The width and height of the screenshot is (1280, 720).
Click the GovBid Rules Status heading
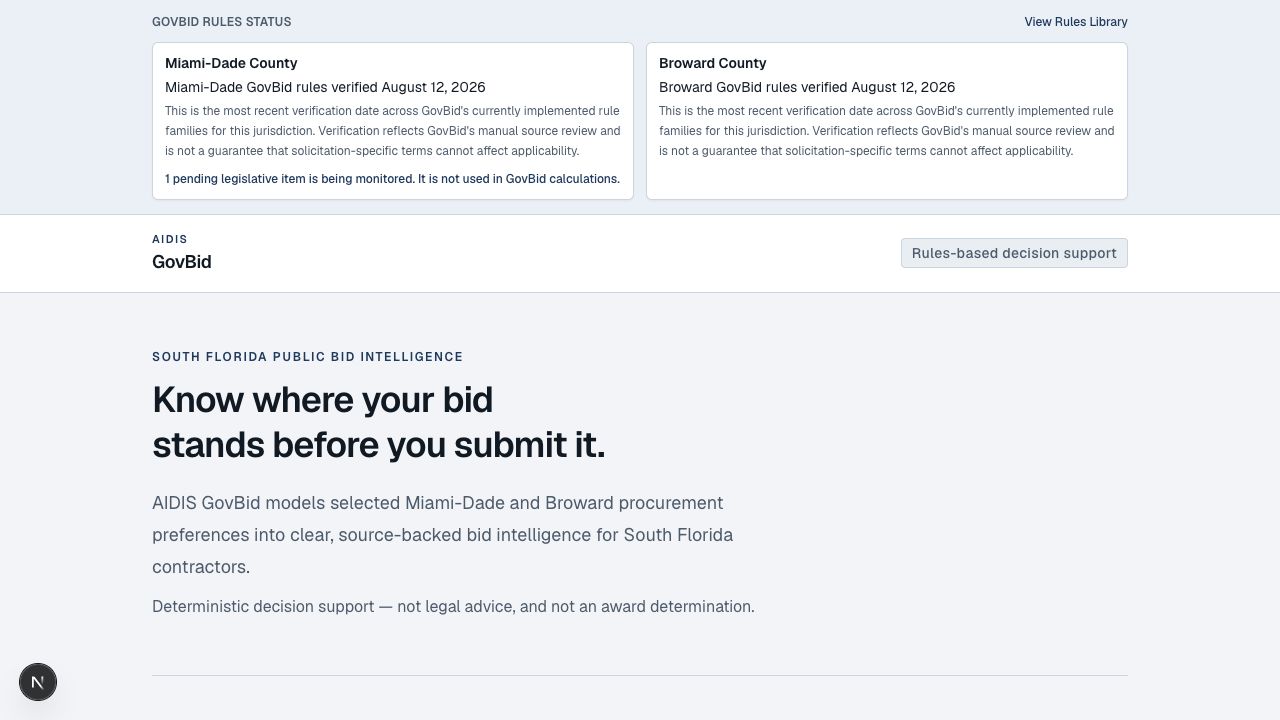(x=222, y=21)
